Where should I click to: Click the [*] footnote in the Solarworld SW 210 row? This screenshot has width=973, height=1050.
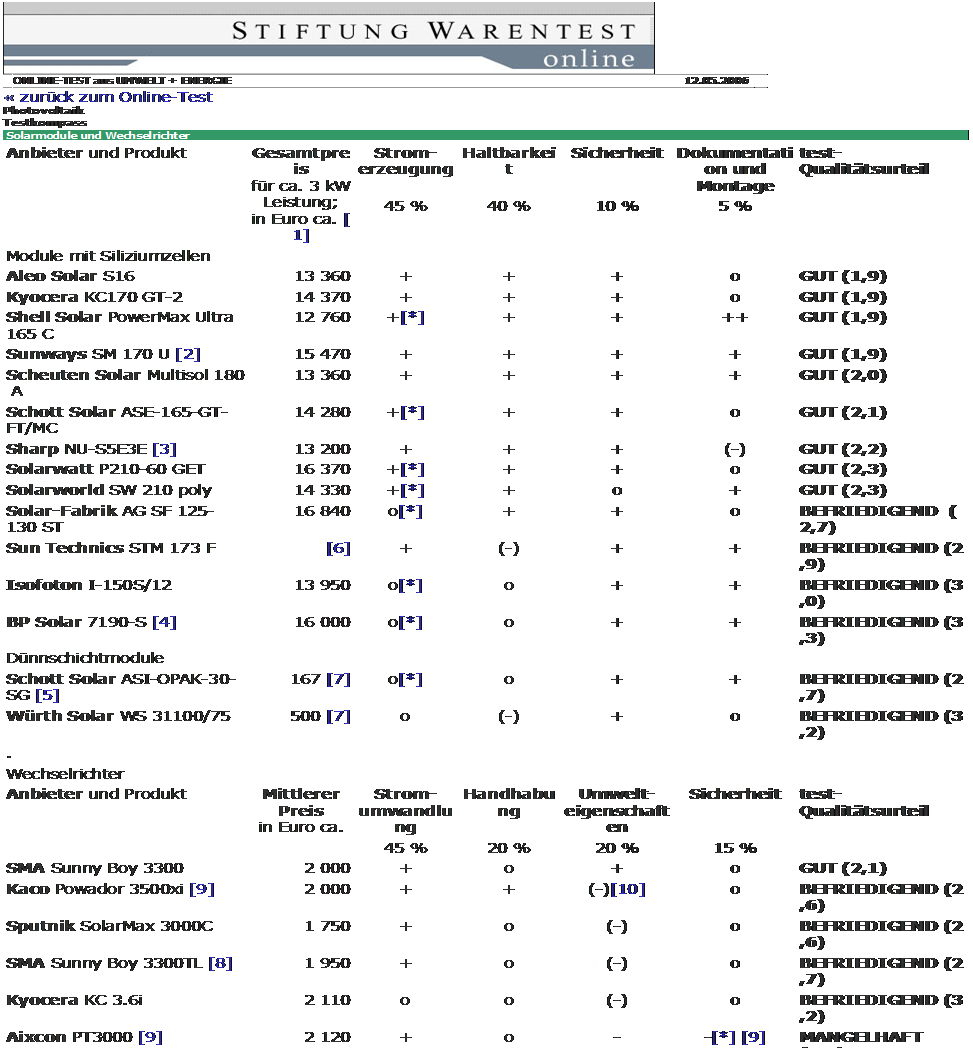tap(412, 490)
